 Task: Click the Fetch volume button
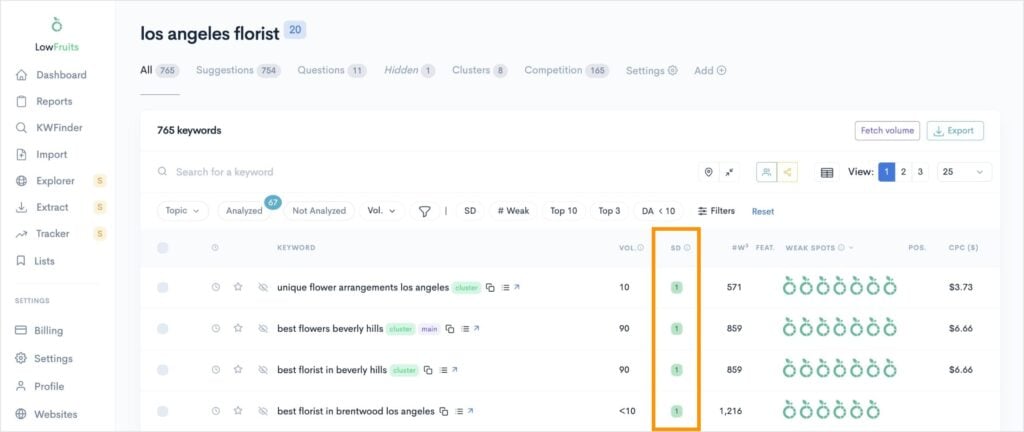887,131
